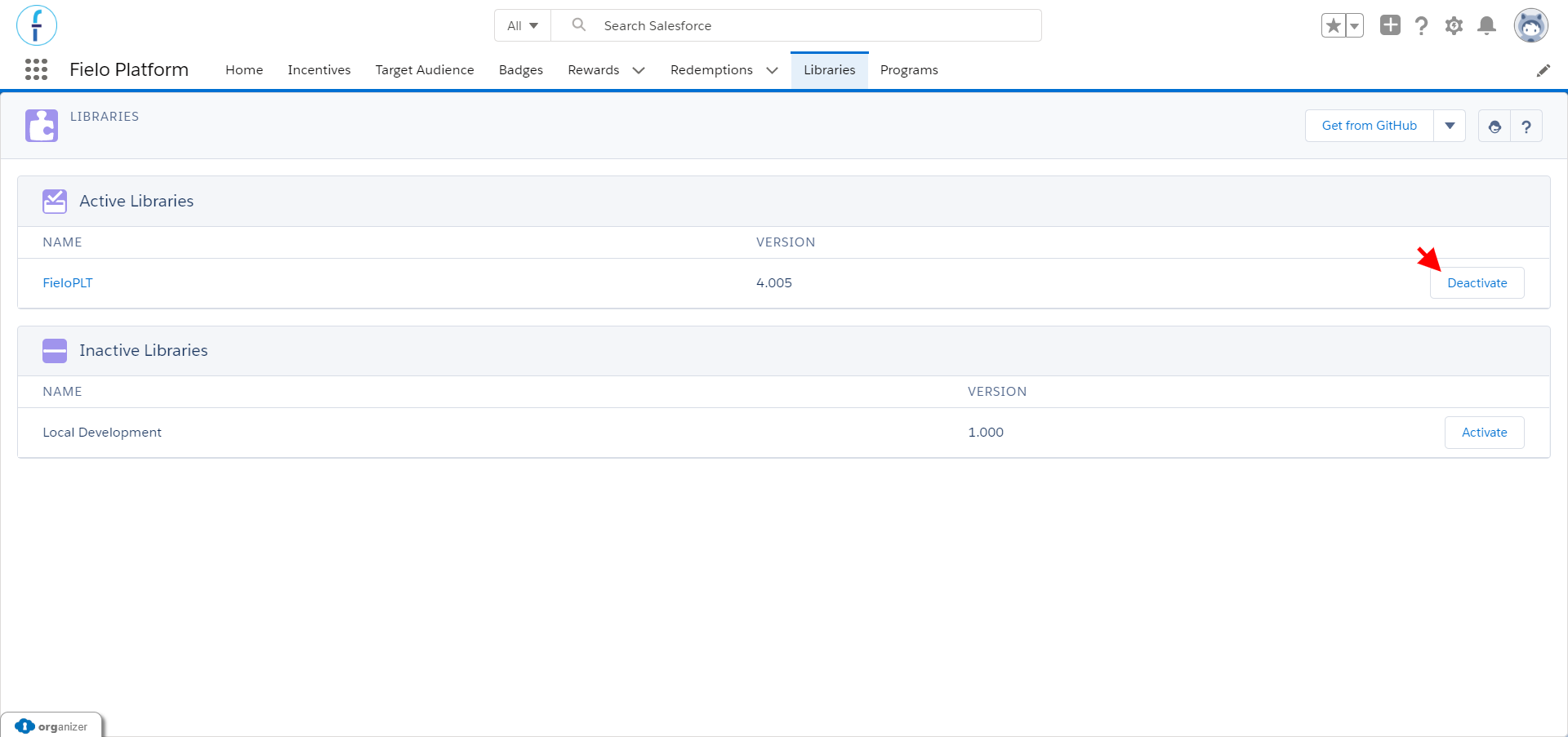Viewport: 1568px width, 737px height.
Task: Open the FieloPLT library link
Action: tap(68, 283)
